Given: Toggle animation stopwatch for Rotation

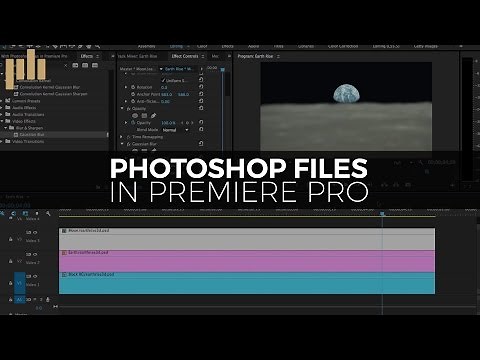Looking at the screenshot, I should tap(133, 87).
